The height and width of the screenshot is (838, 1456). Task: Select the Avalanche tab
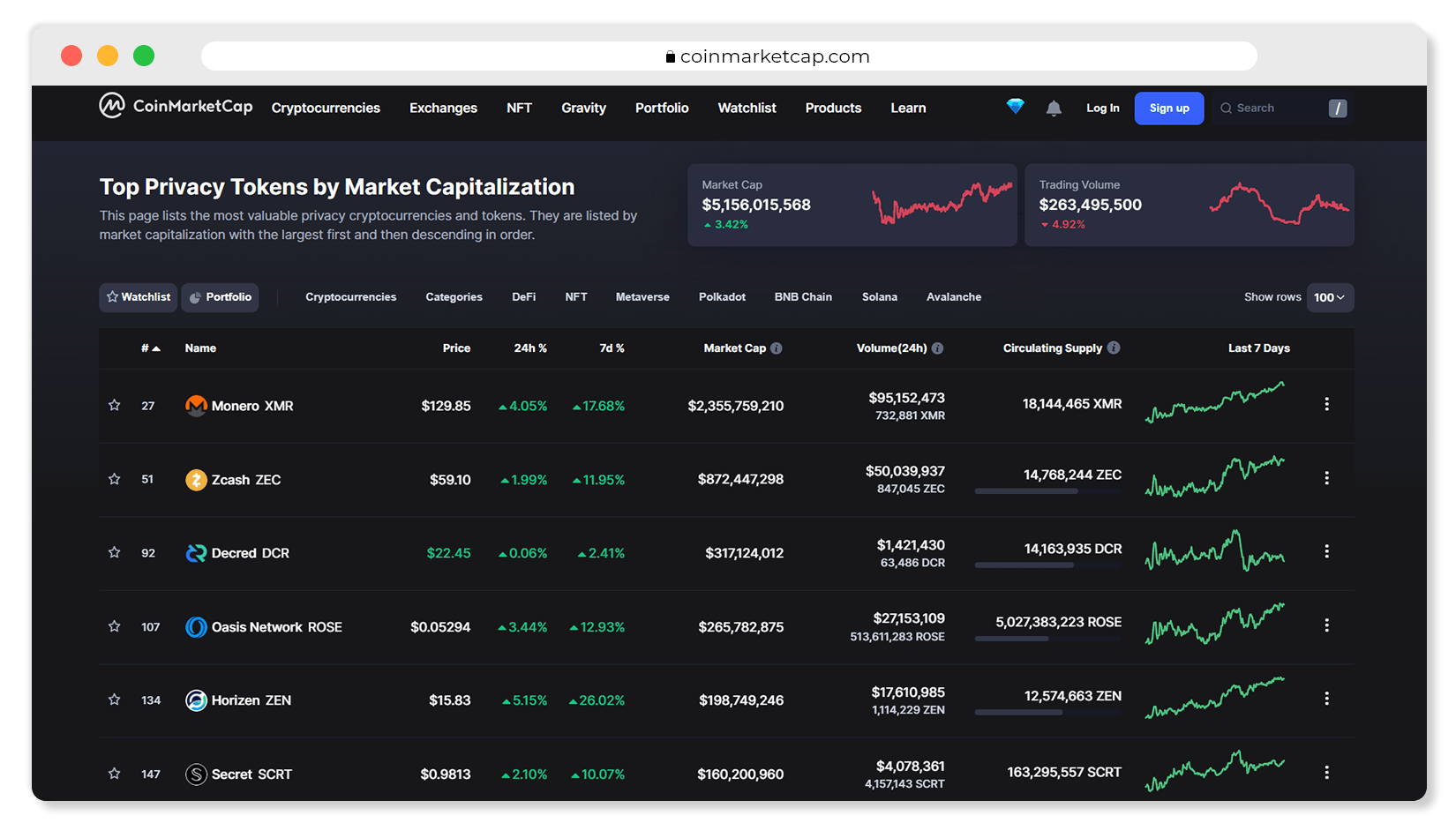coord(954,297)
